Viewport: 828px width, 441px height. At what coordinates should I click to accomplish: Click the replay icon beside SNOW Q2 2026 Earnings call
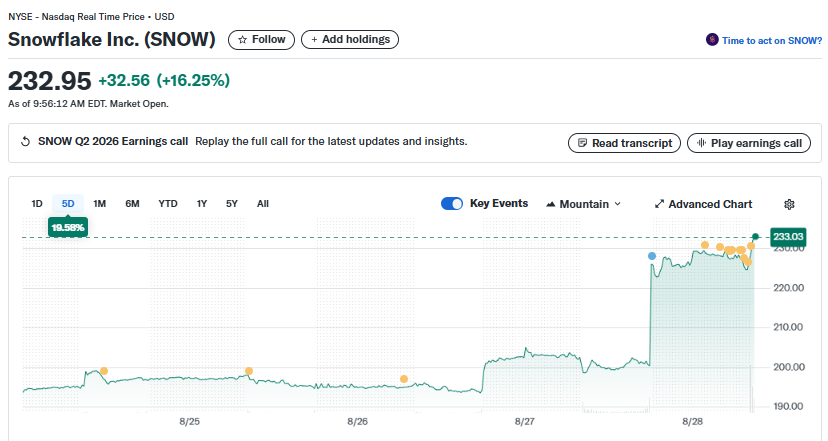[x=25, y=142]
